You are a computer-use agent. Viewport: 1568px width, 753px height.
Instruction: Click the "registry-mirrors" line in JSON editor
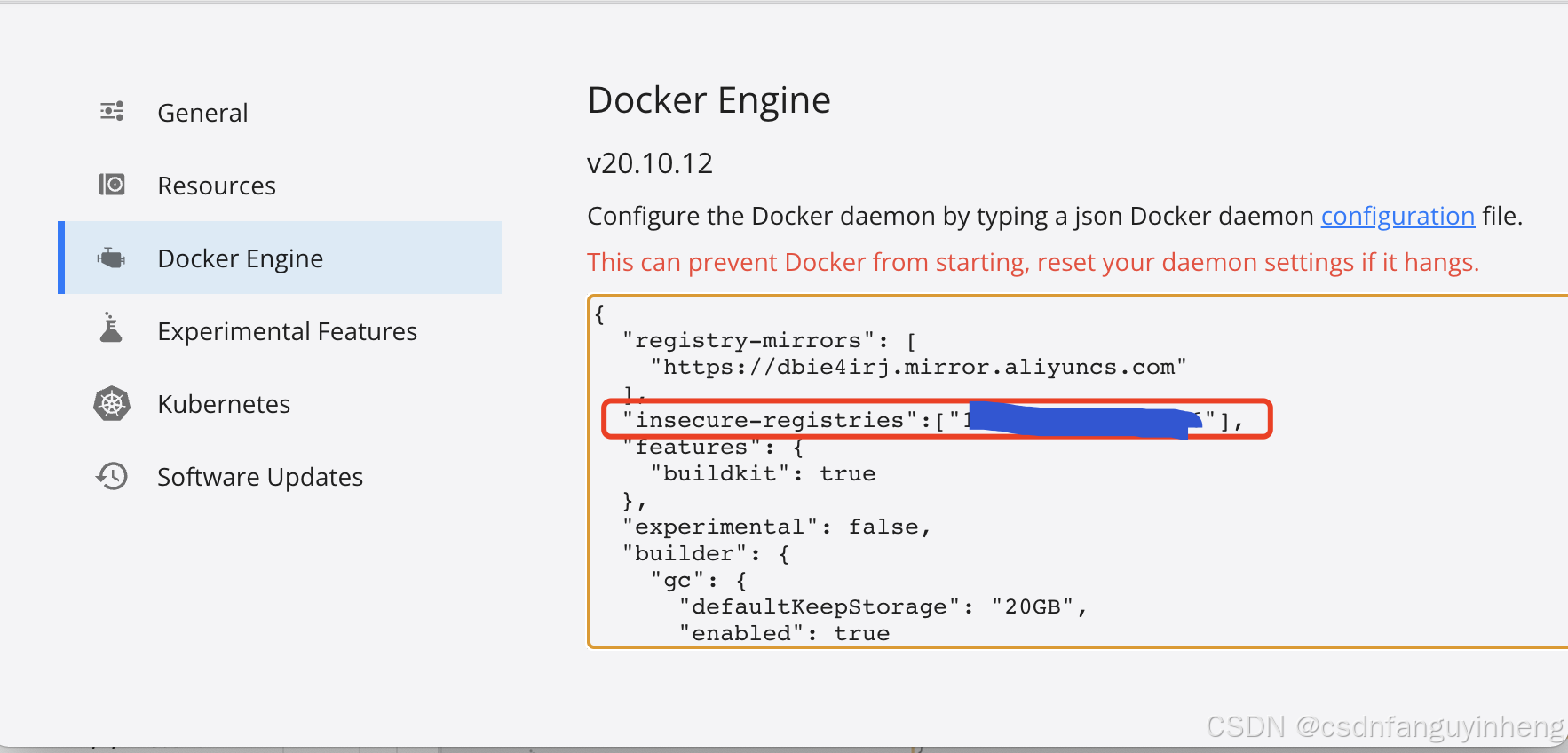(770, 341)
